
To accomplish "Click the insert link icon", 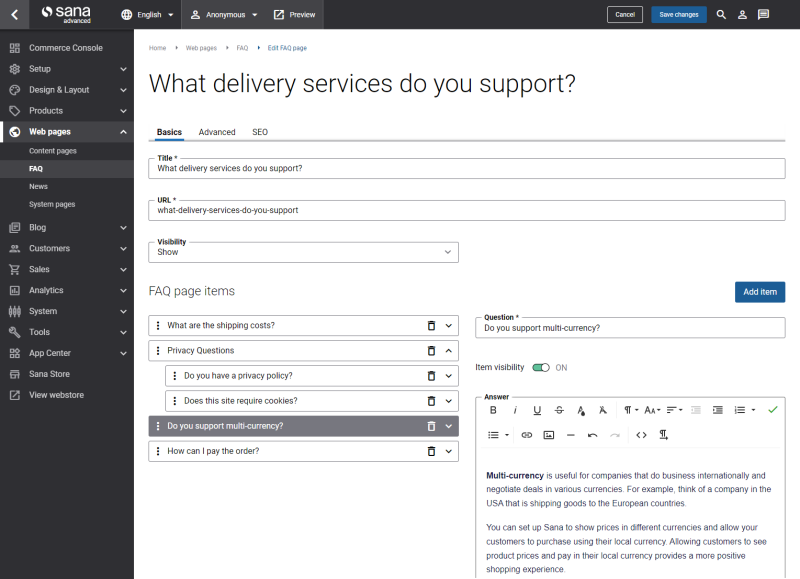I will 527,435.
